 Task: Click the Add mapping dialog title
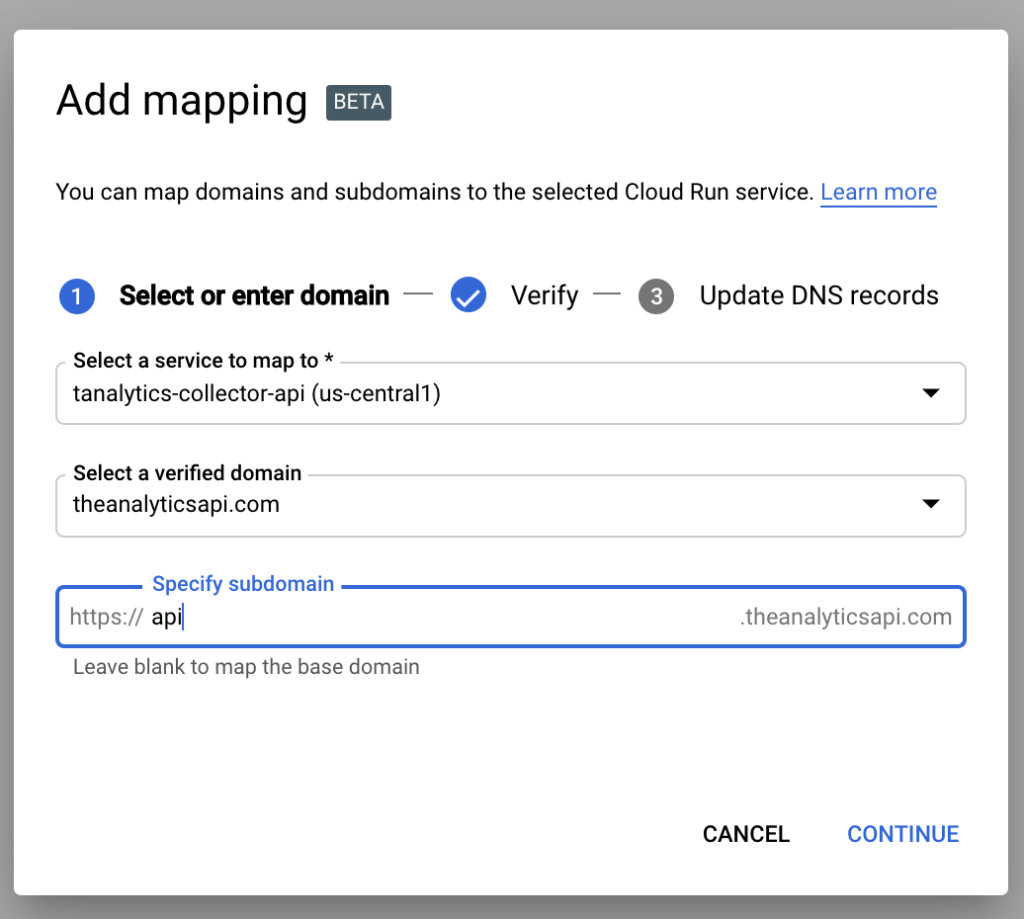pos(182,102)
